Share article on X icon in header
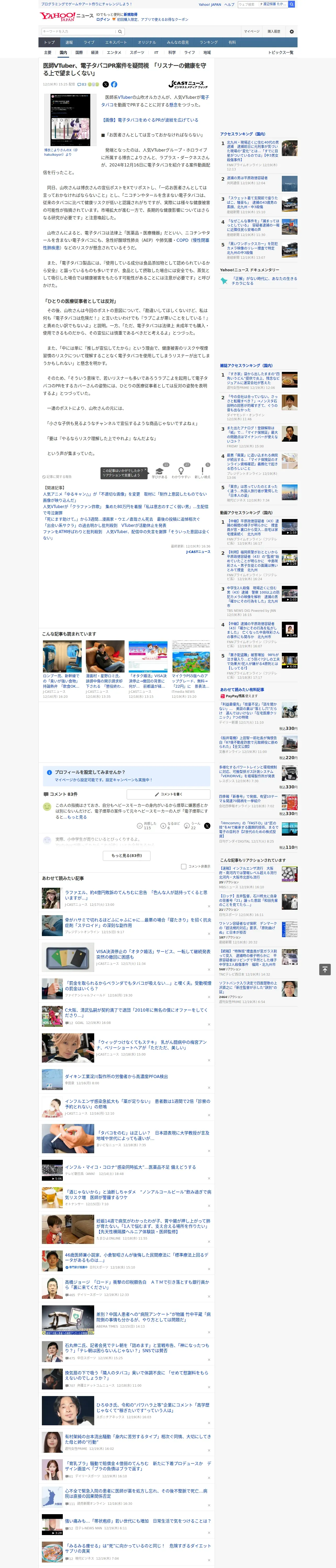 (105, 85)
